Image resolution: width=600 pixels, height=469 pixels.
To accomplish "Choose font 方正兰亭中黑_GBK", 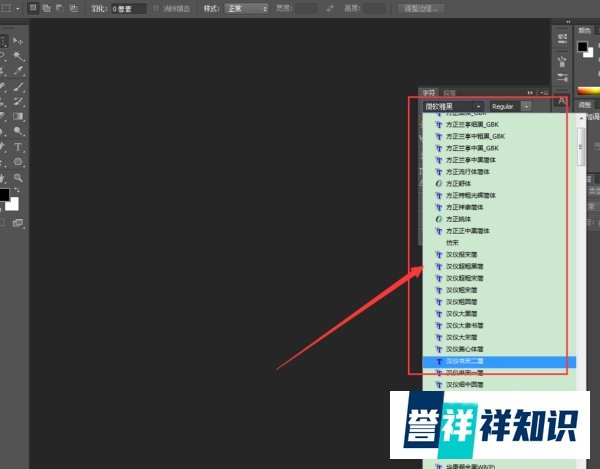I will [x=499, y=148].
